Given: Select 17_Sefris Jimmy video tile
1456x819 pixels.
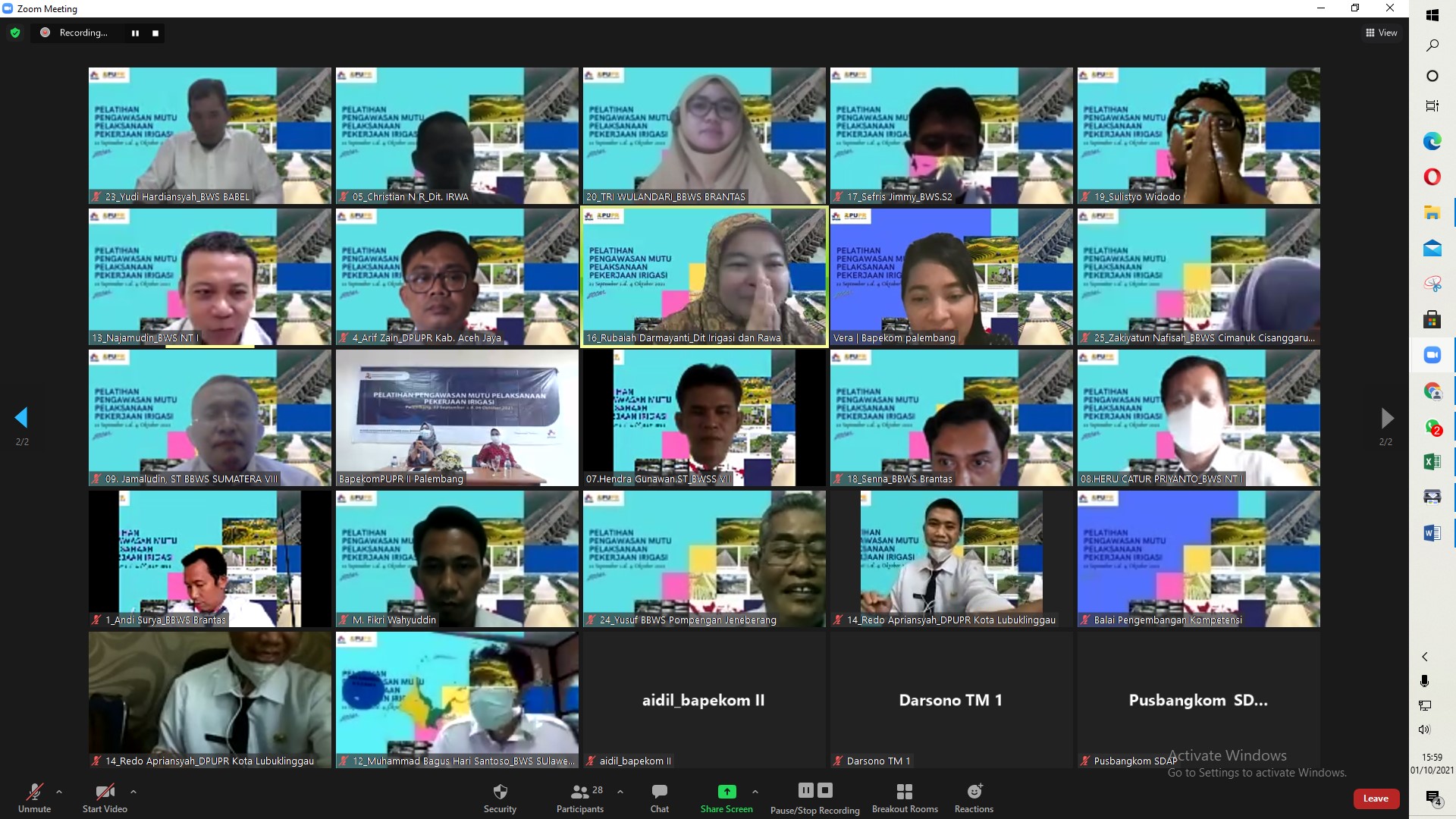Looking at the screenshot, I should (x=952, y=136).
